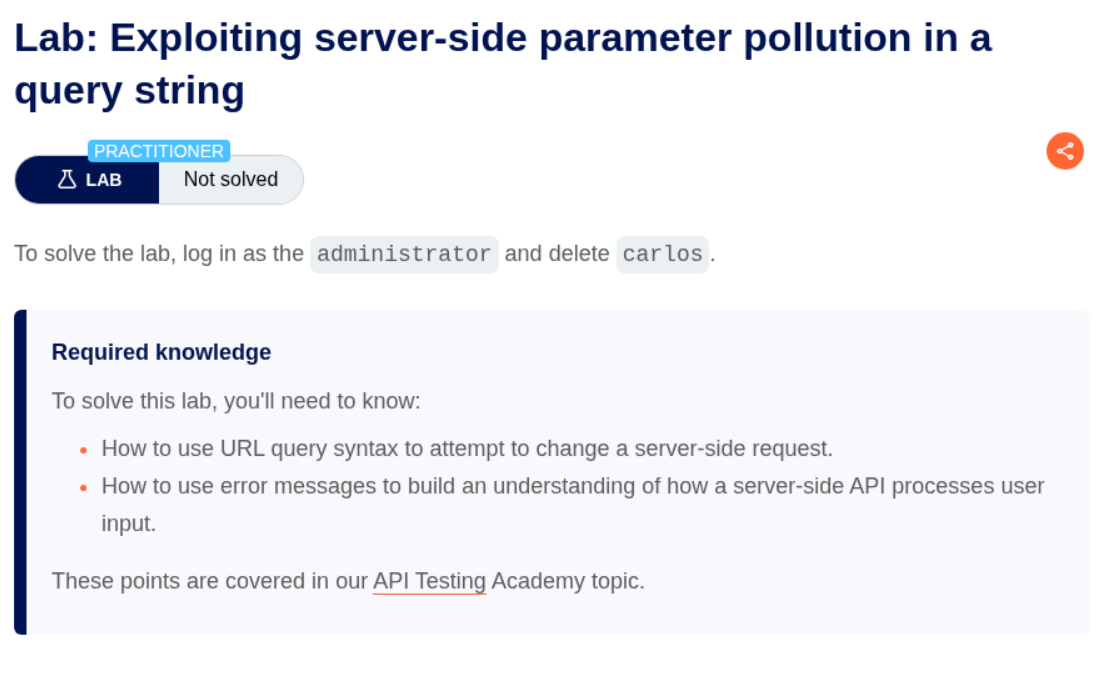This screenshot has height=692, width=1105.
Task: Click the bullet text about error messages
Action: [x=572, y=486]
